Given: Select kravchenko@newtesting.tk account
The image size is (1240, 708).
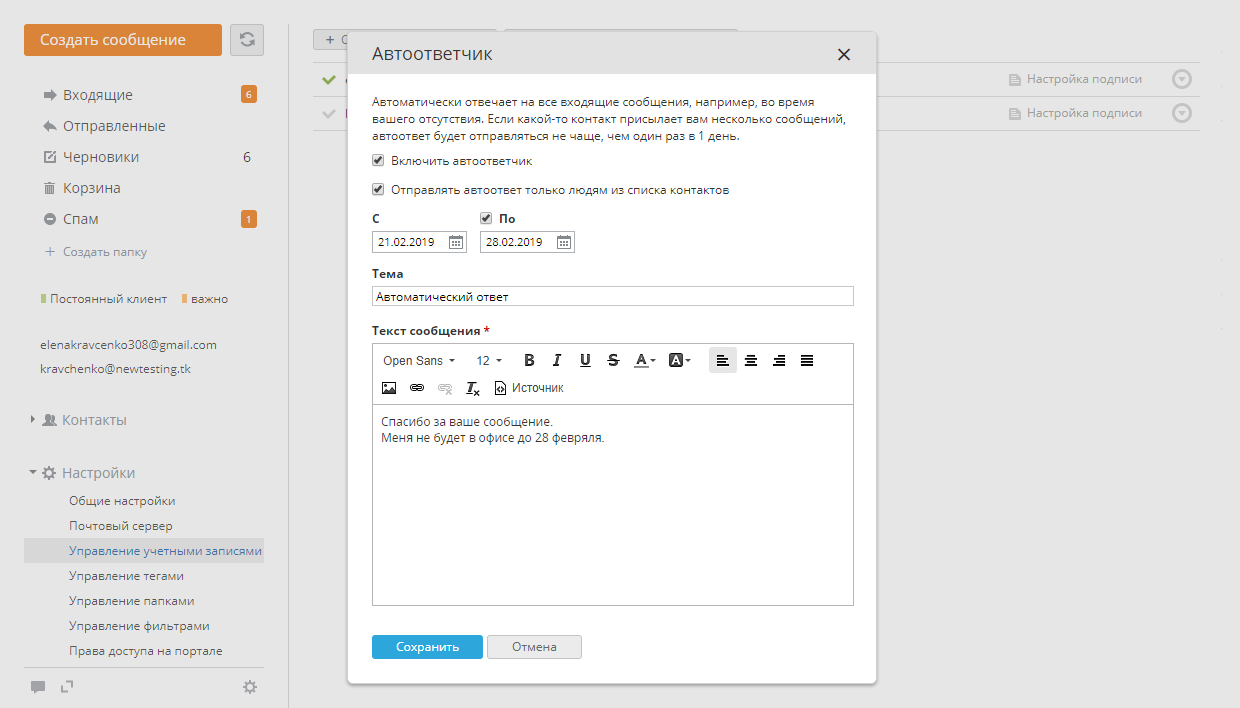Looking at the screenshot, I should click(x=115, y=369).
